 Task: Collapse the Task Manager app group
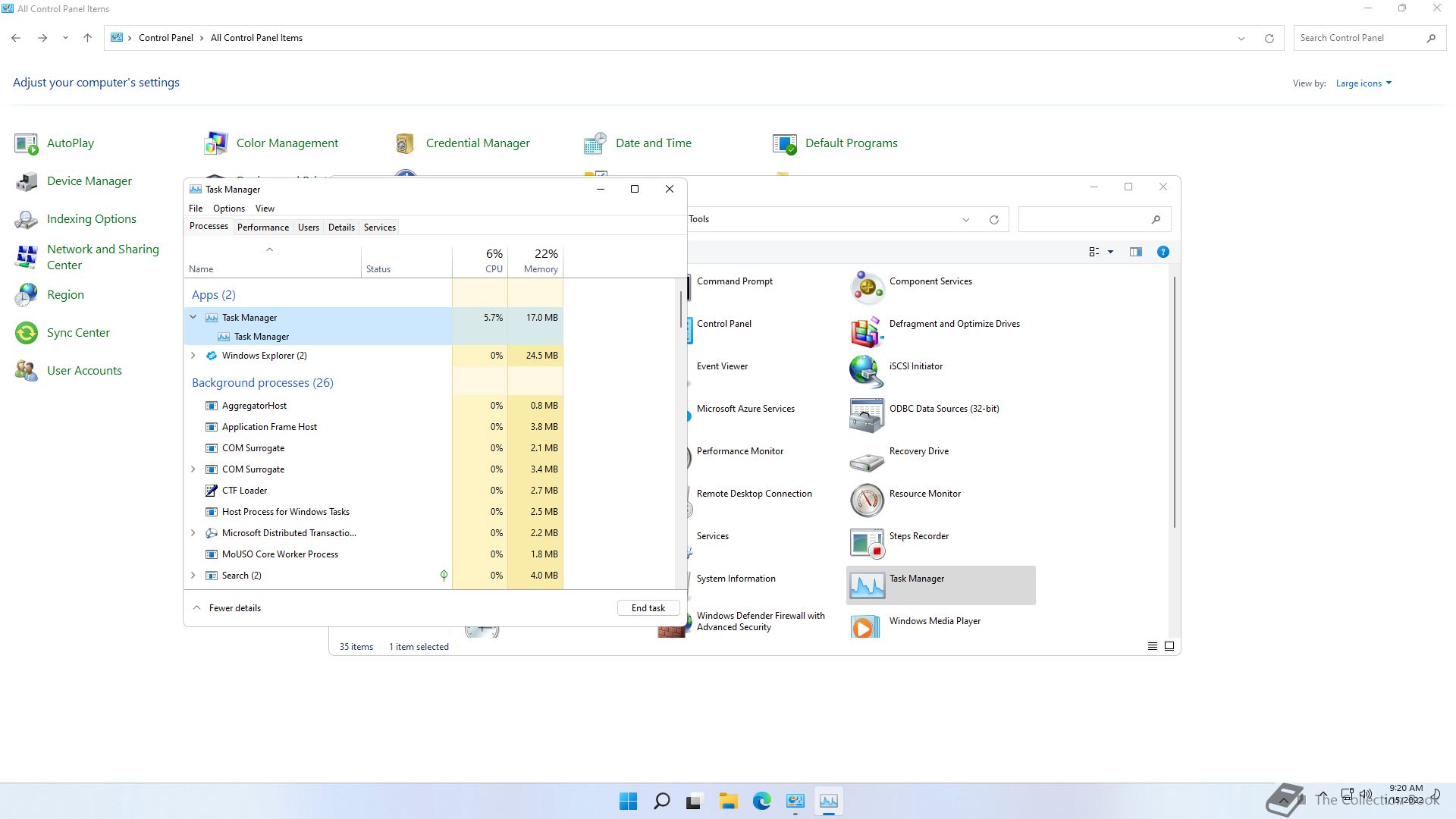pos(193,317)
